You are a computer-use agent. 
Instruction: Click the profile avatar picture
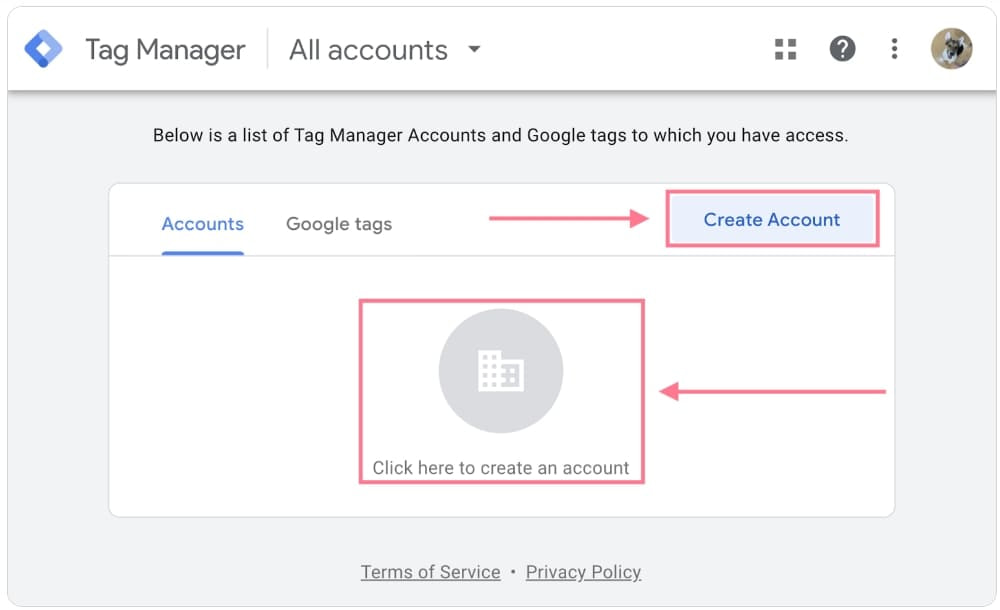pos(951,48)
